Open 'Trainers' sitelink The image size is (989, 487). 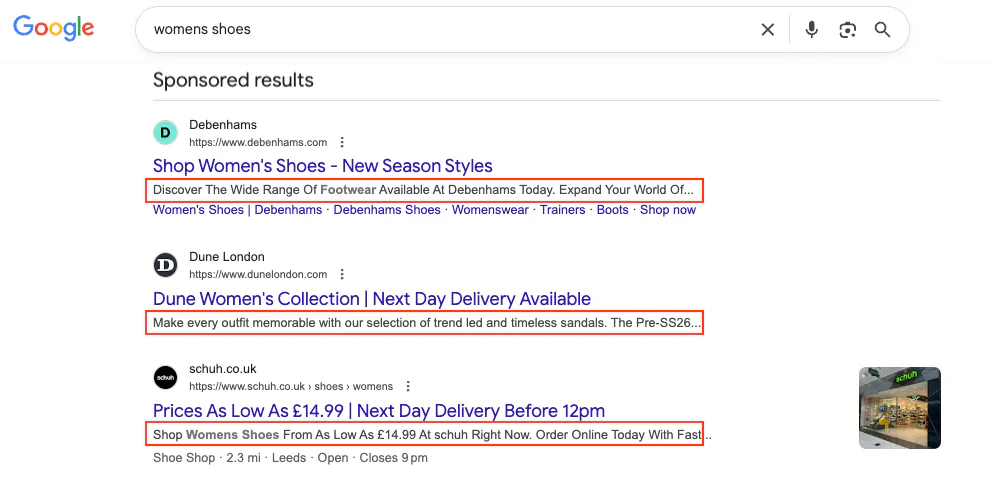[563, 210]
